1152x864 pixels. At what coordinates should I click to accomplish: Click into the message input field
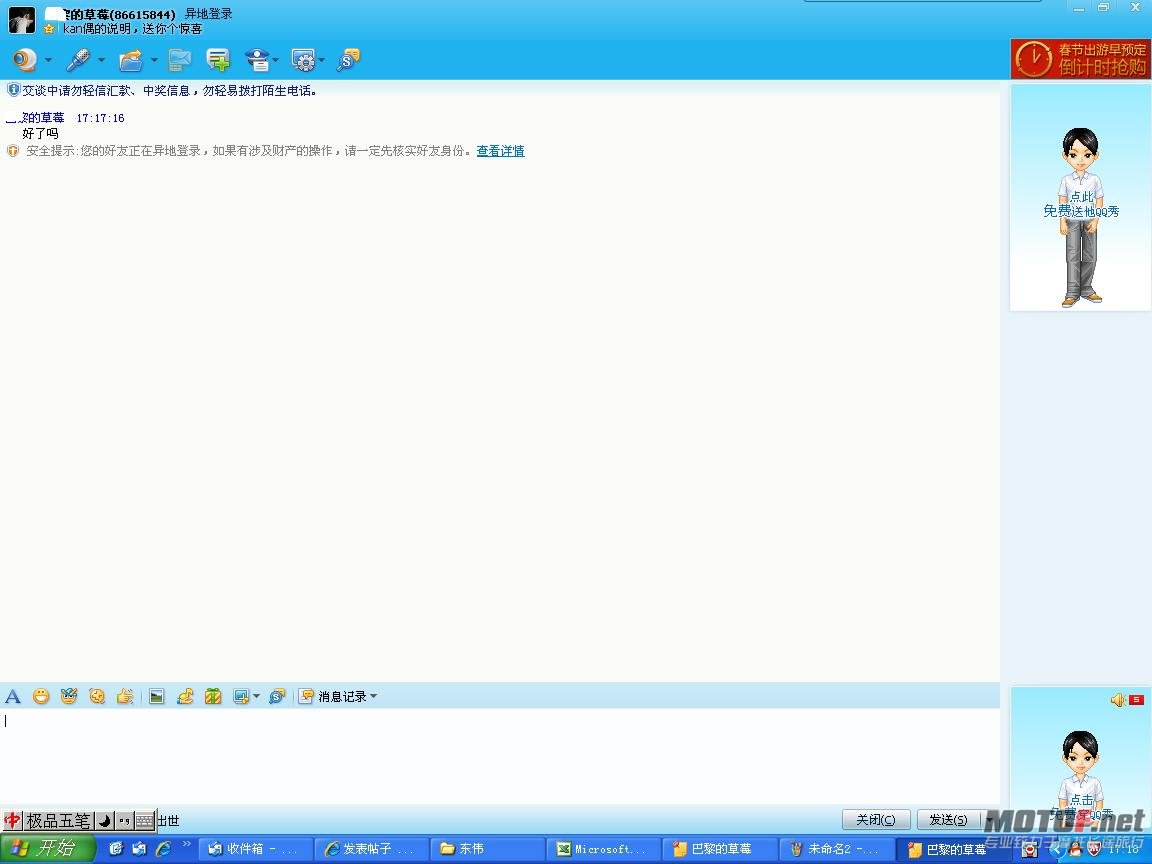point(500,755)
